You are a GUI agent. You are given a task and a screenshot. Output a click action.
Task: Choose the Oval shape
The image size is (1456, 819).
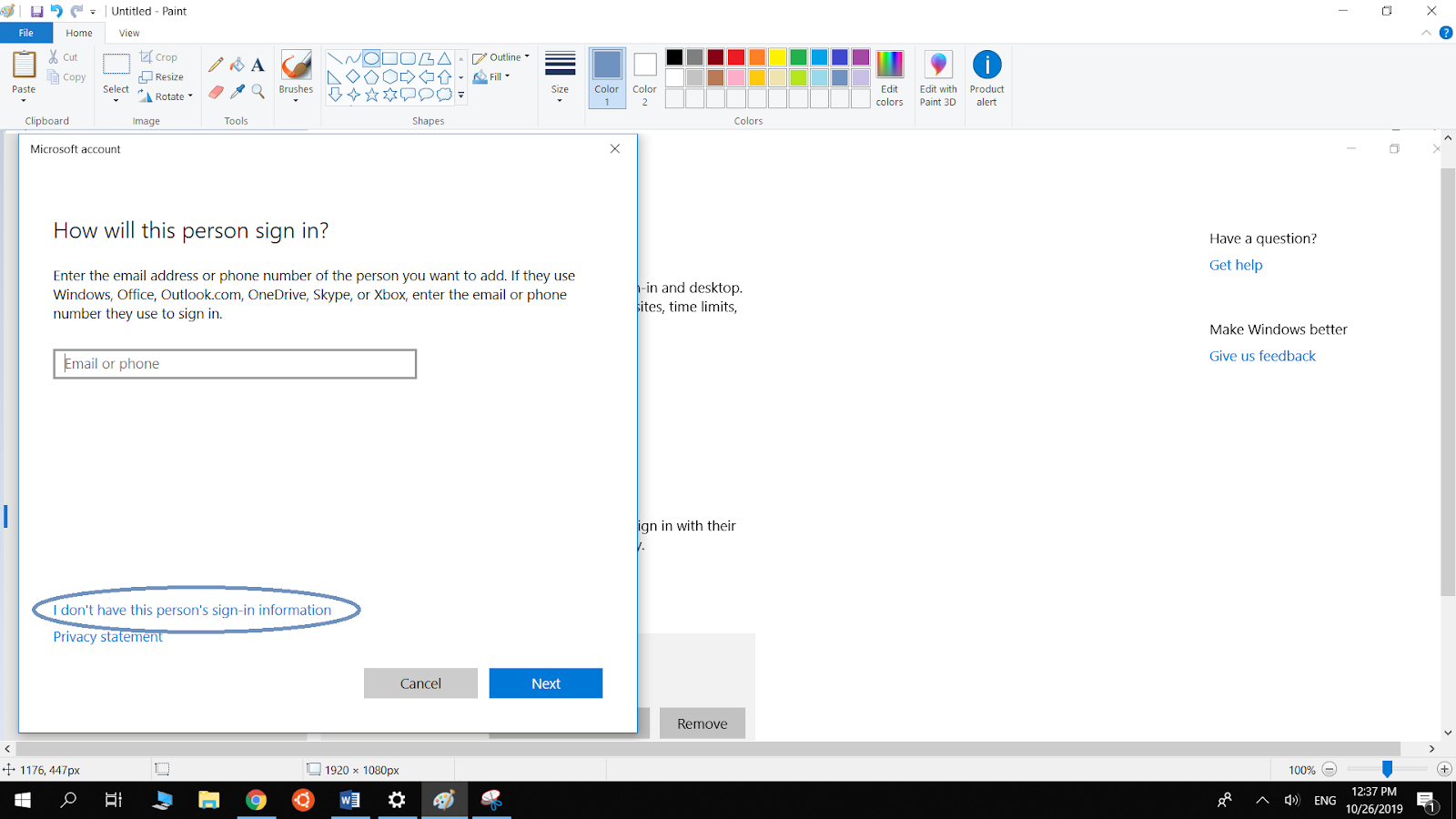tap(371, 59)
